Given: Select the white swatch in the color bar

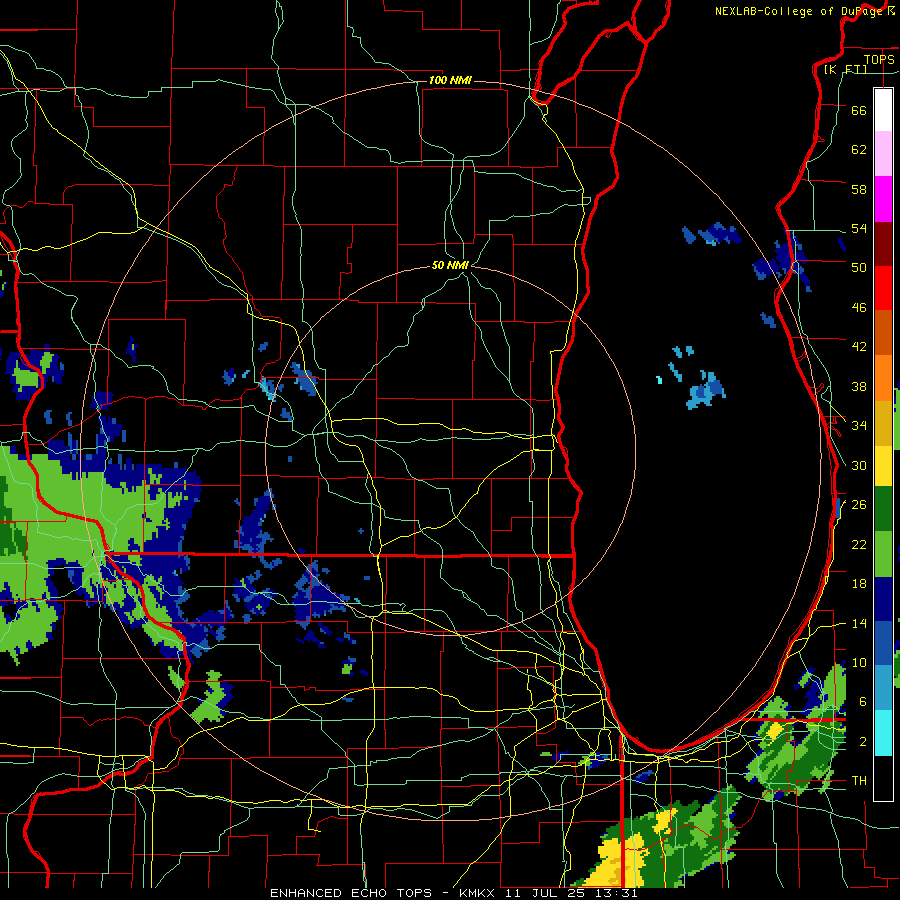Looking at the screenshot, I should tap(883, 110).
